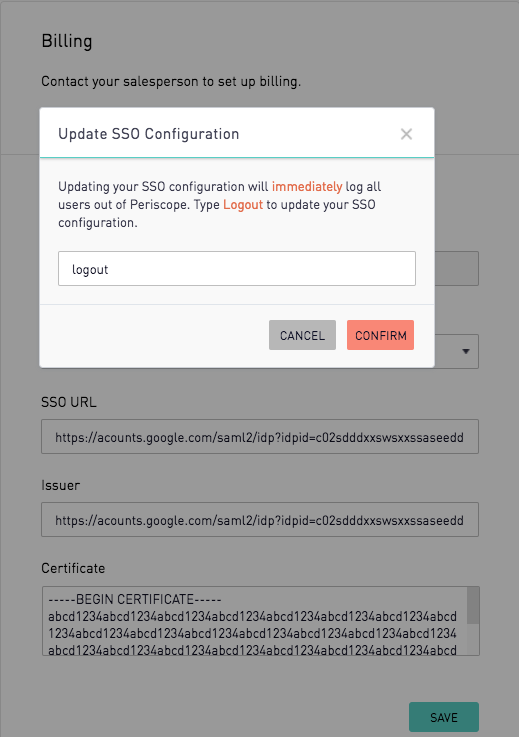Click the SSO URL label
519x737 pixels.
click(x=69, y=402)
